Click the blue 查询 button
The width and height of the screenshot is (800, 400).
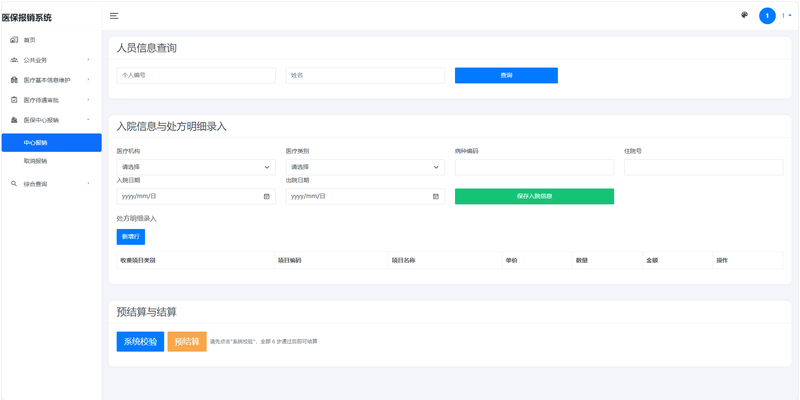[506, 76]
